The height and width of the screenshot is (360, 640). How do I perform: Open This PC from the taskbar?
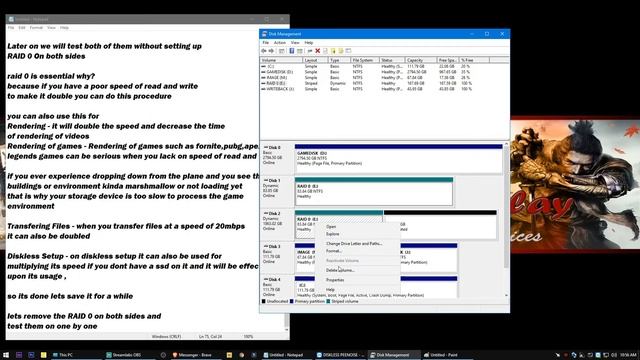[62, 355]
